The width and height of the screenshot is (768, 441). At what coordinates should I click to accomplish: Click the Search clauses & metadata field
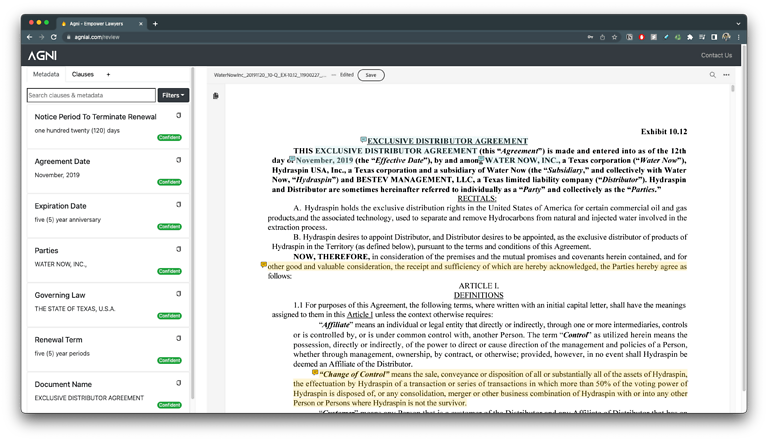91,96
